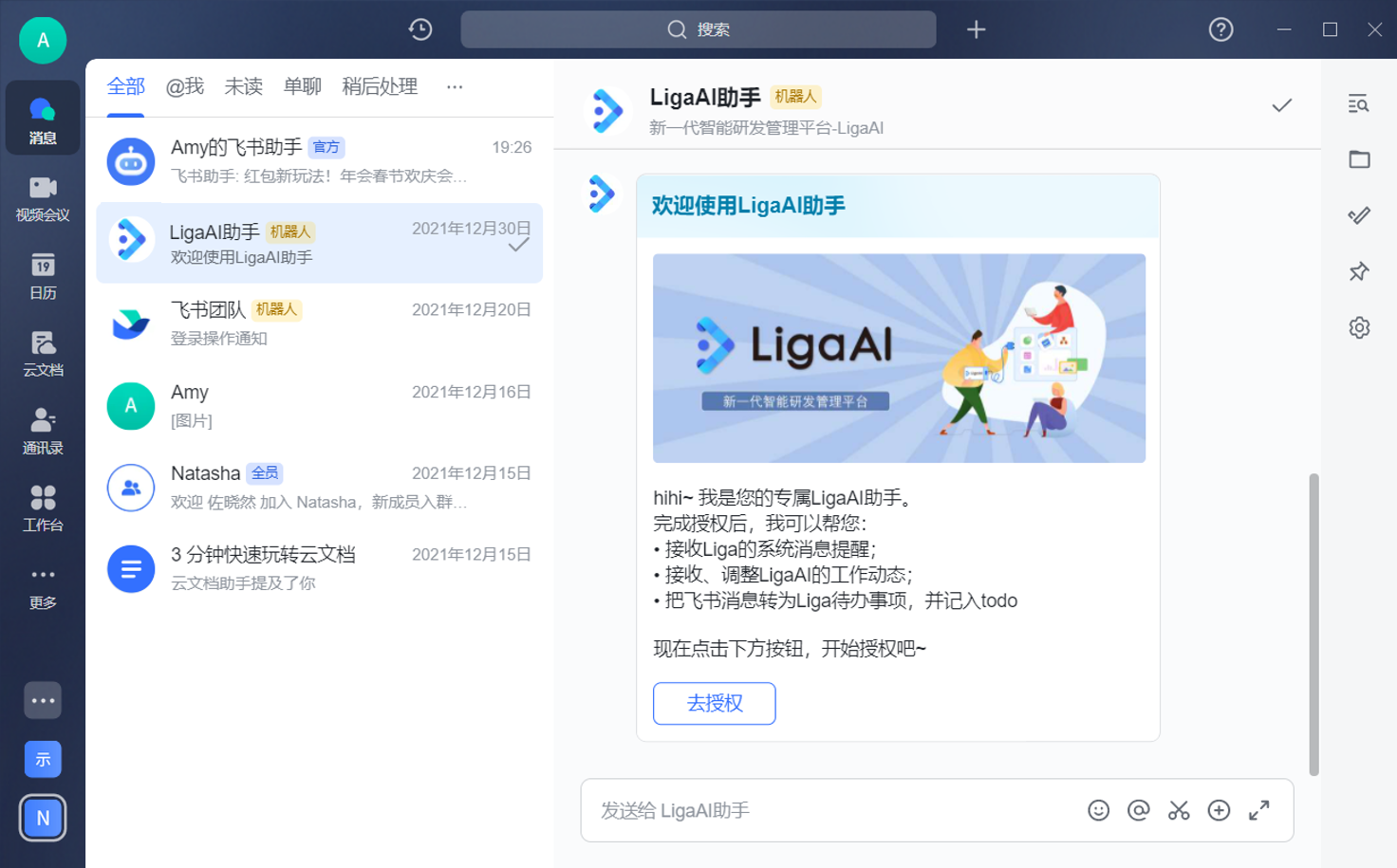The image size is (1397, 868).
Task: Pin the LigaAI助手 conversation
Action: [1359, 269]
